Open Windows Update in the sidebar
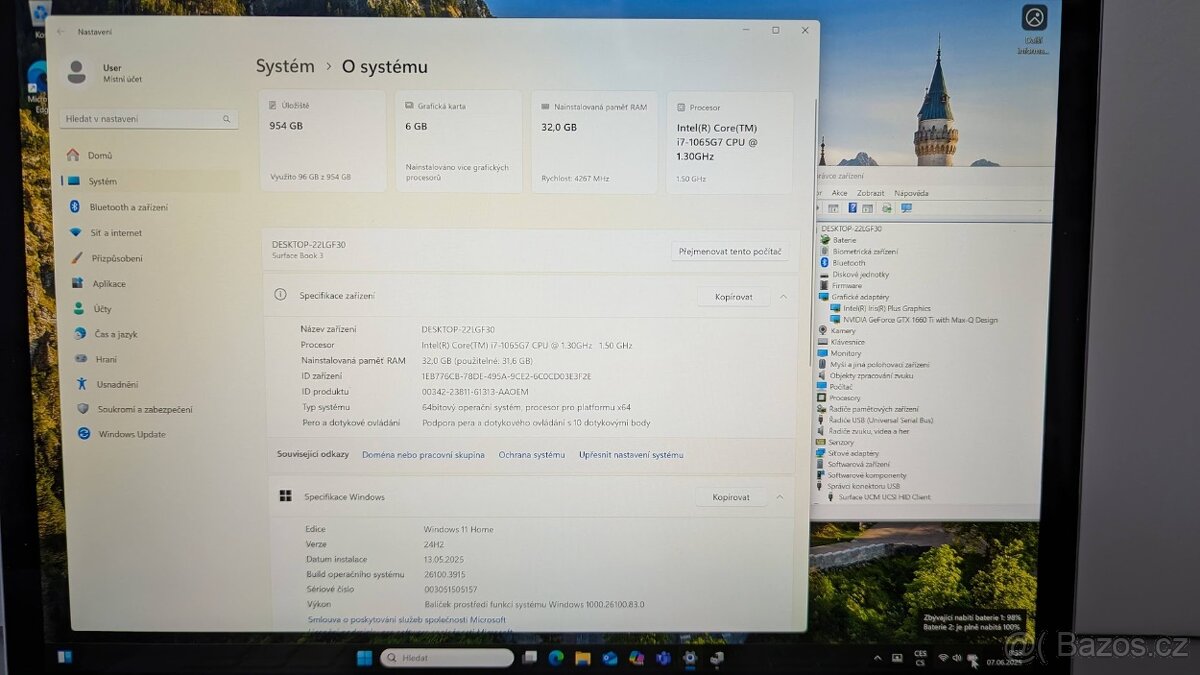This screenshot has width=1200, height=675. [x=134, y=434]
